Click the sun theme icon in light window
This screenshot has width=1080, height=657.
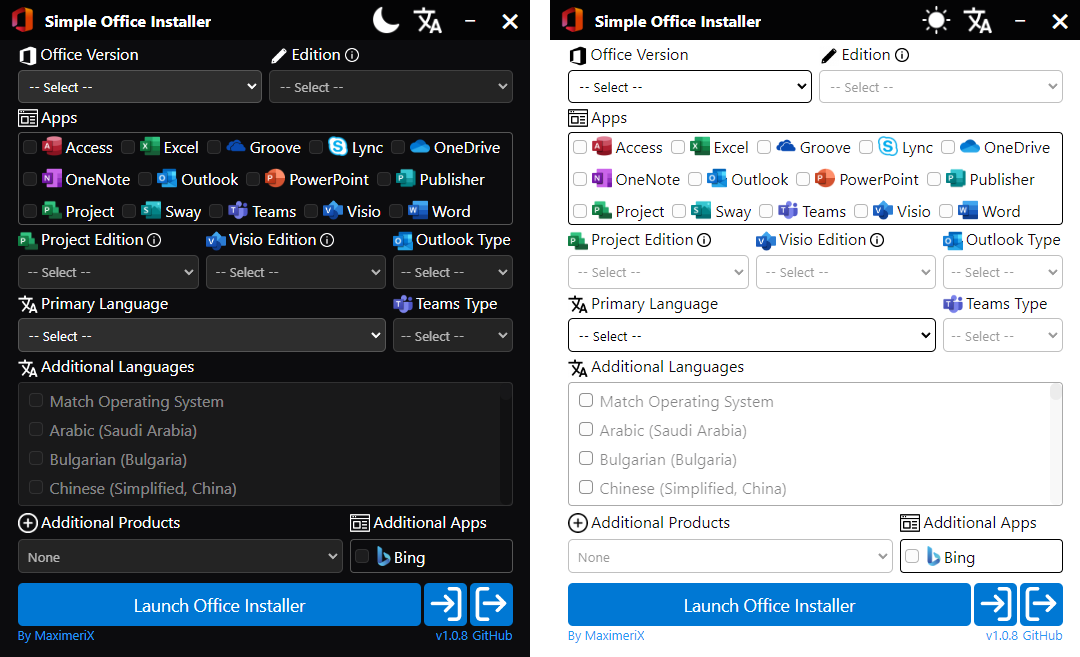click(936, 20)
